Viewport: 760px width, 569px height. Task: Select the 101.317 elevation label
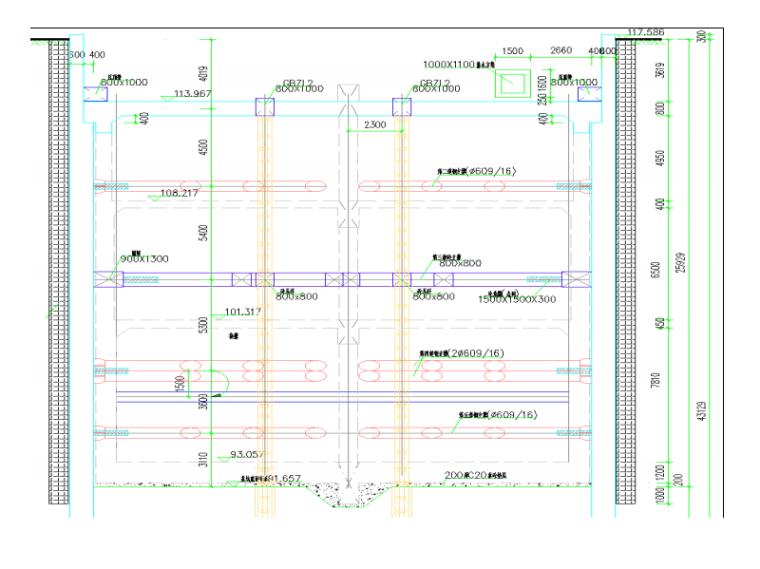click(x=243, y=311)
